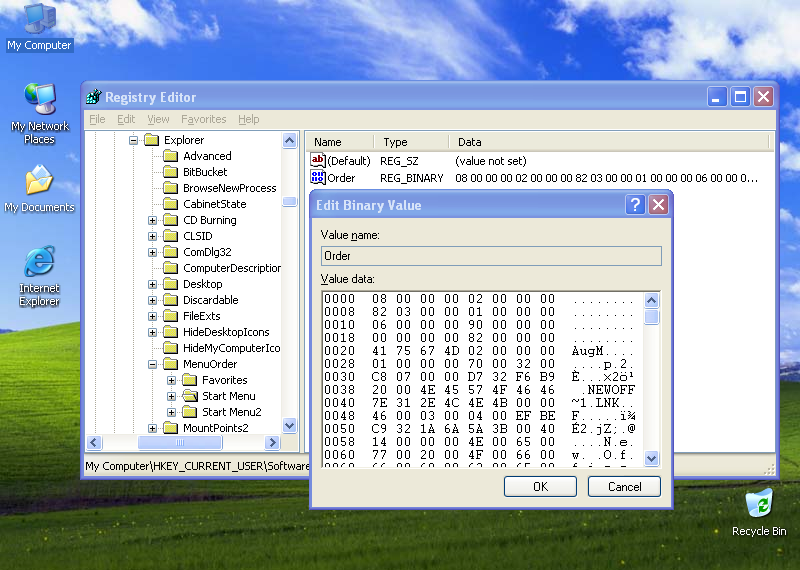Viewport: 800px width, 570px height.
Task: Click the Name column header
Action: pyautogui.click(x=340, y=142)
